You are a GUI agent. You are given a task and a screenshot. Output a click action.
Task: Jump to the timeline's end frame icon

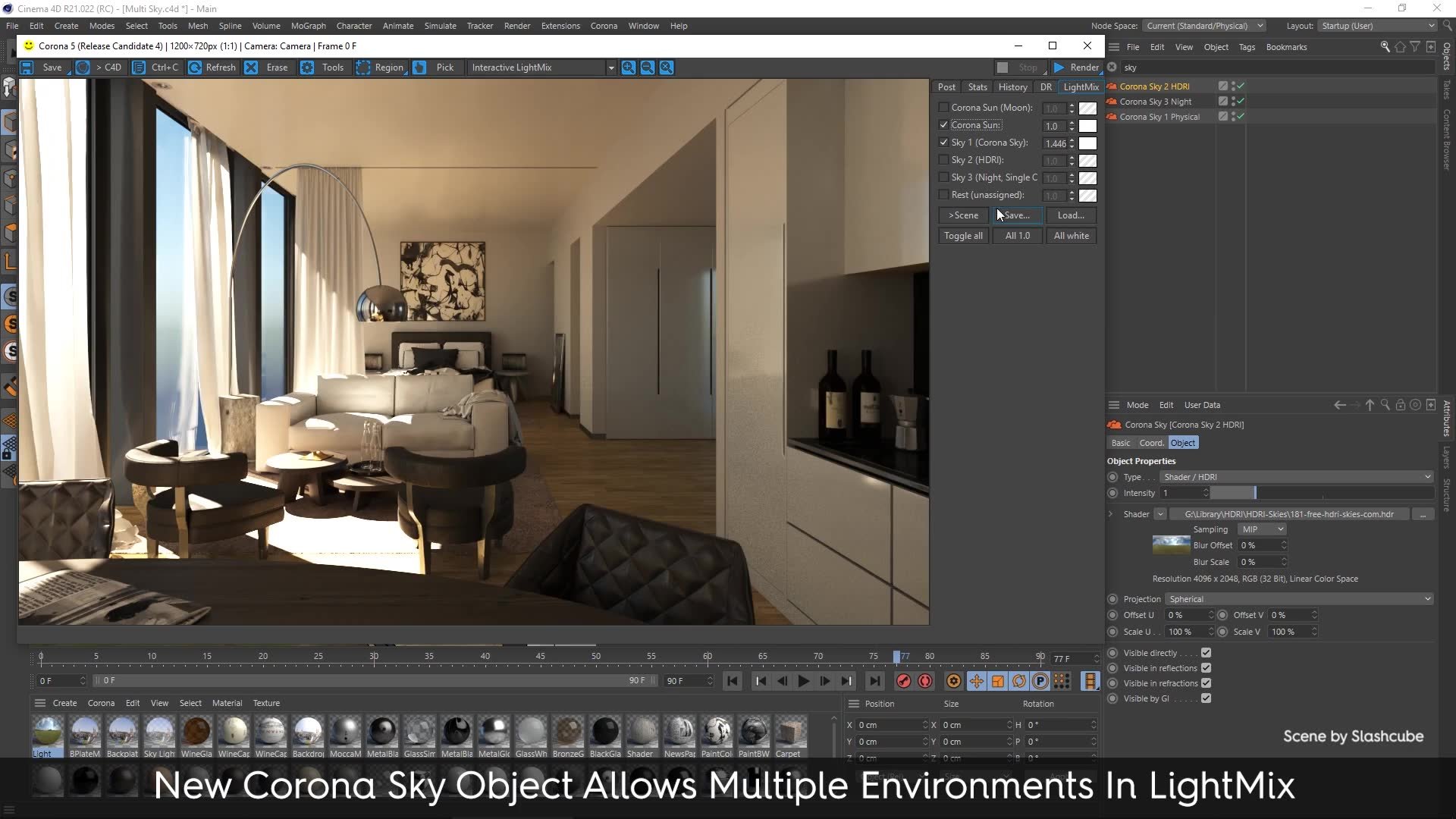click(x=874, y=681)
